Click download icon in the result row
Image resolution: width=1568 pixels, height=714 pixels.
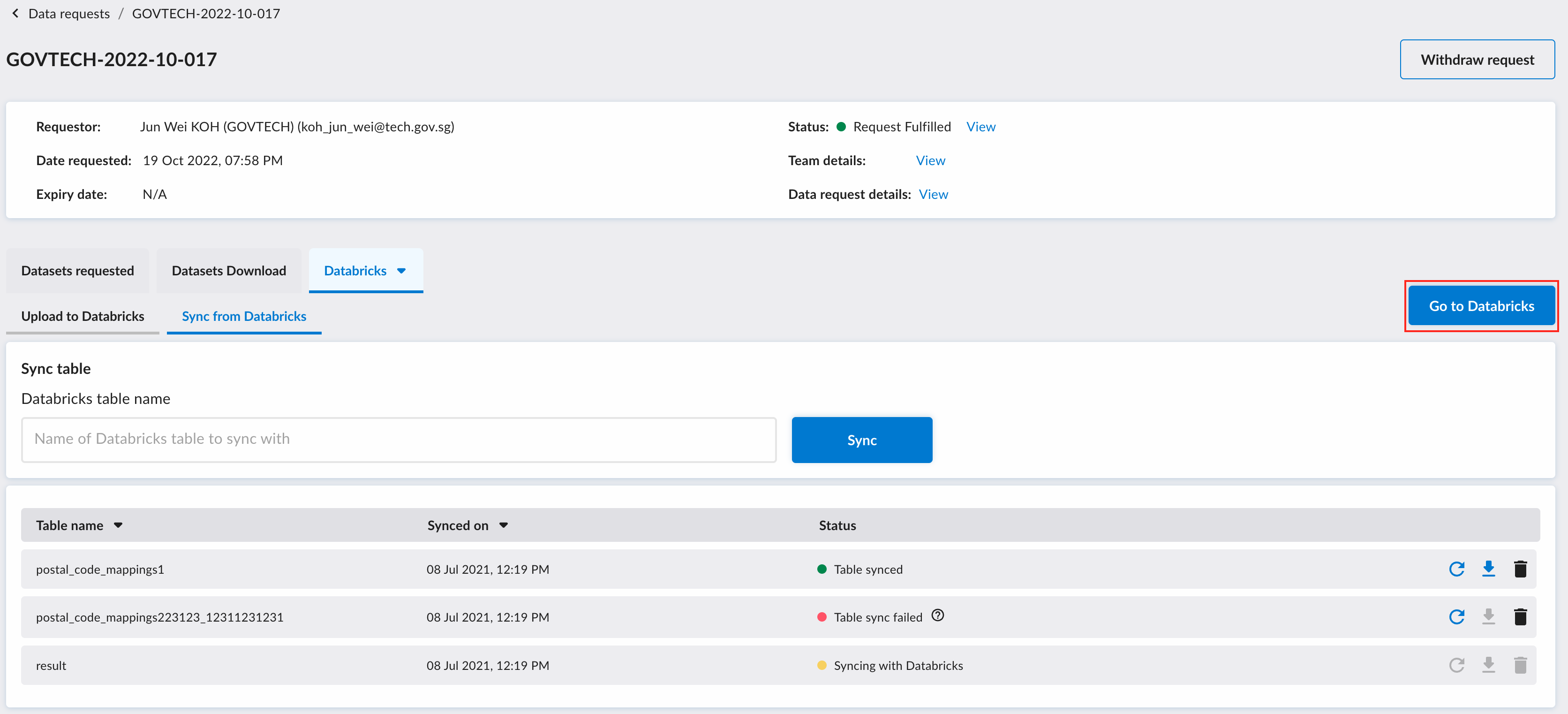click(1489, 665)
